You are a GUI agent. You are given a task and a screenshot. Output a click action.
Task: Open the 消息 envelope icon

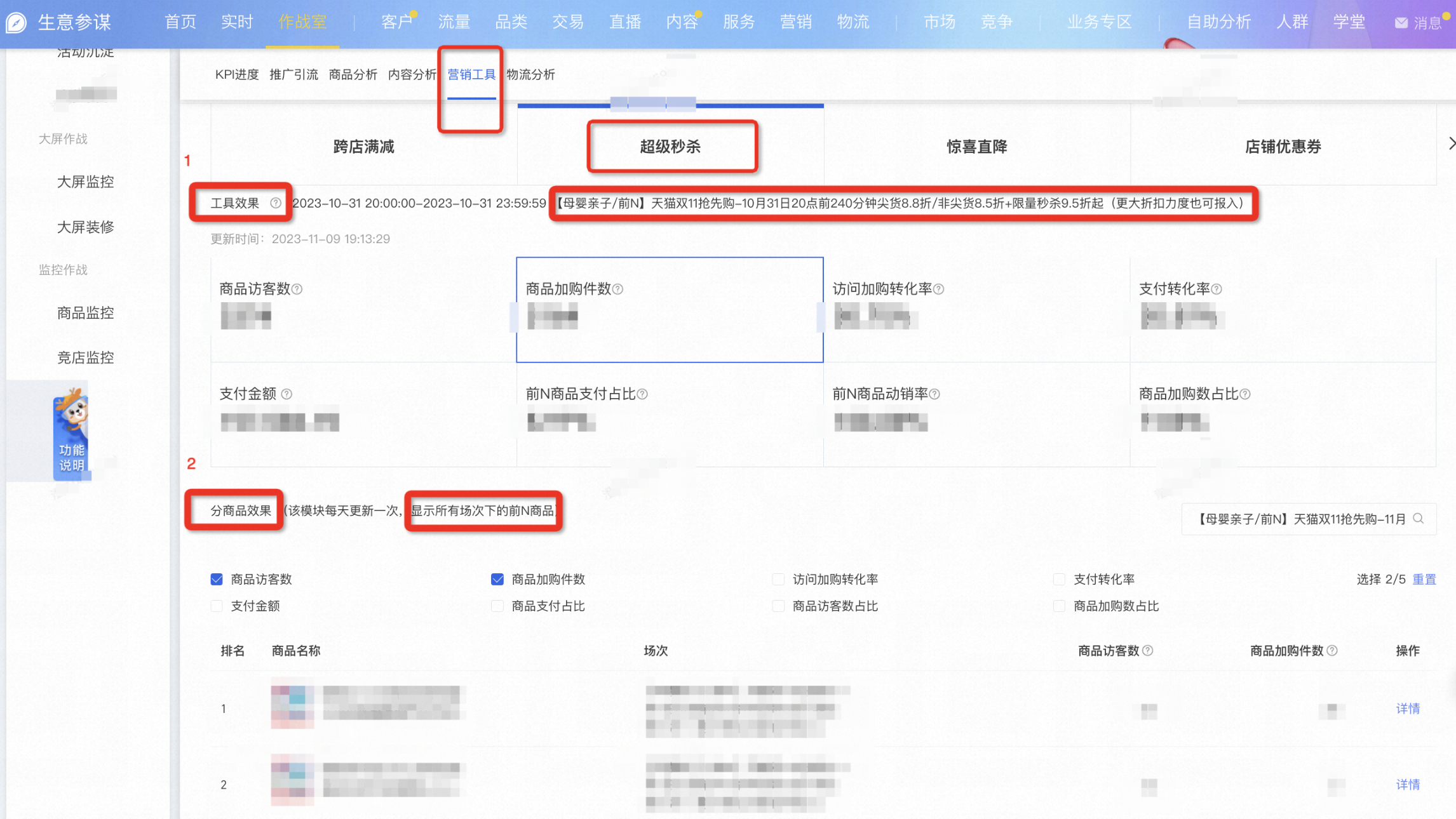click(x=1401, y=23)
